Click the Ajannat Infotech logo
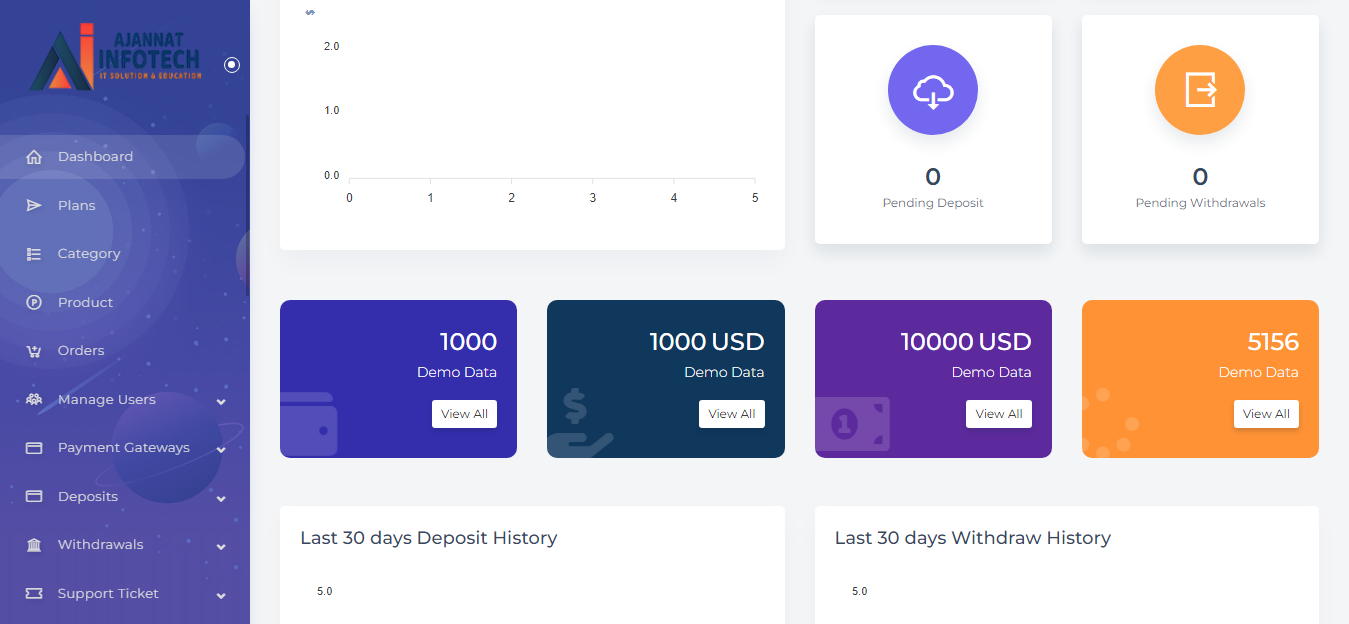Viewport: 1349px width, 624px height. (115, 58)
